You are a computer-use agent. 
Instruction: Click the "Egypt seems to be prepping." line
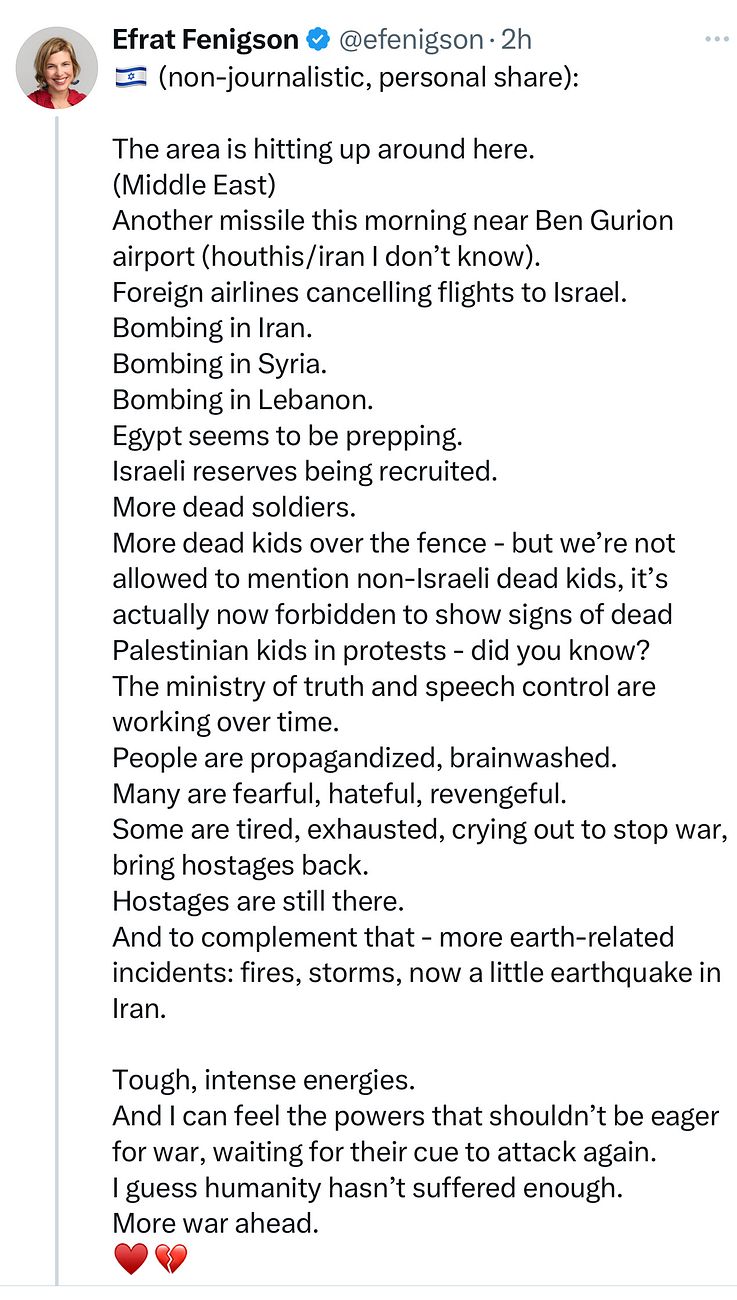coord(287,435)
